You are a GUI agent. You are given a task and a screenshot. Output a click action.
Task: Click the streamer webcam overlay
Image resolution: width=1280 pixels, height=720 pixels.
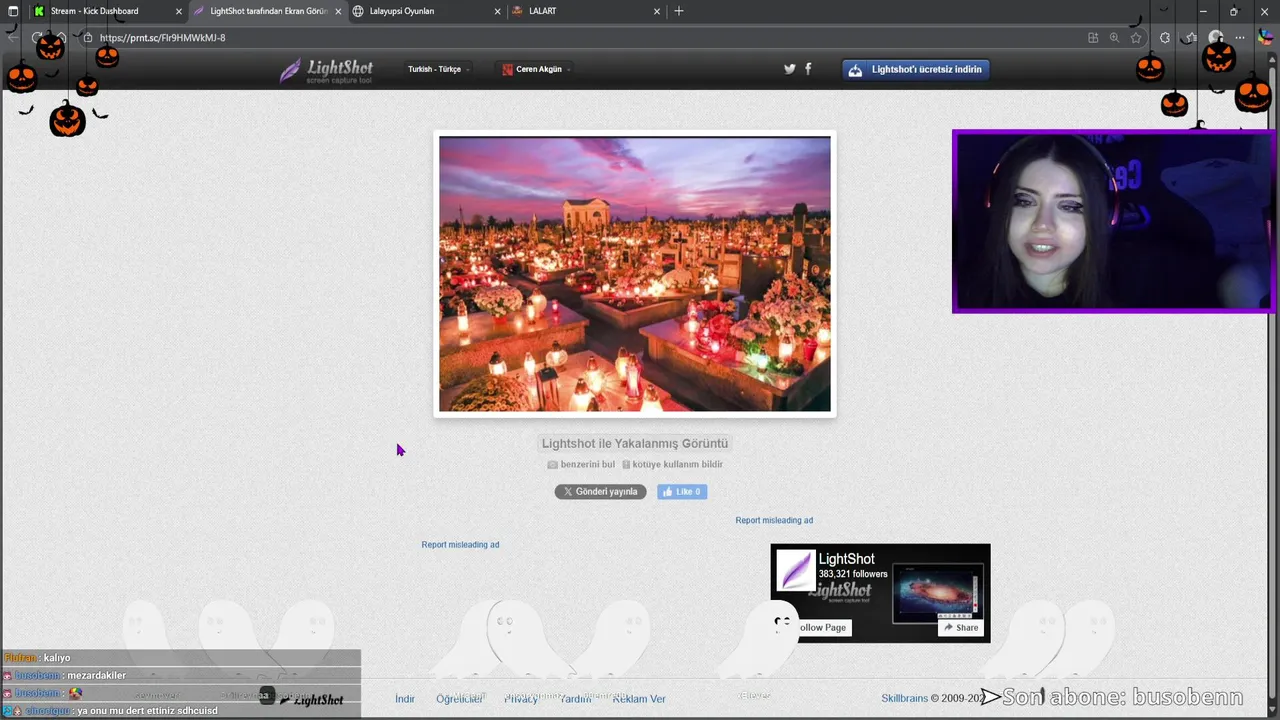point(1114,222)
